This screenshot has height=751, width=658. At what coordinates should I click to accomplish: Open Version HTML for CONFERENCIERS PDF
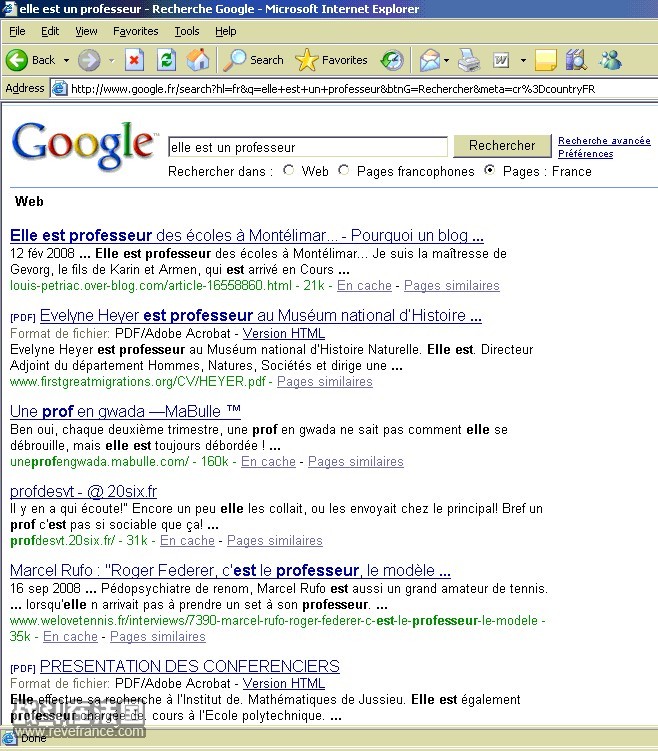click(x=284, y=683)
